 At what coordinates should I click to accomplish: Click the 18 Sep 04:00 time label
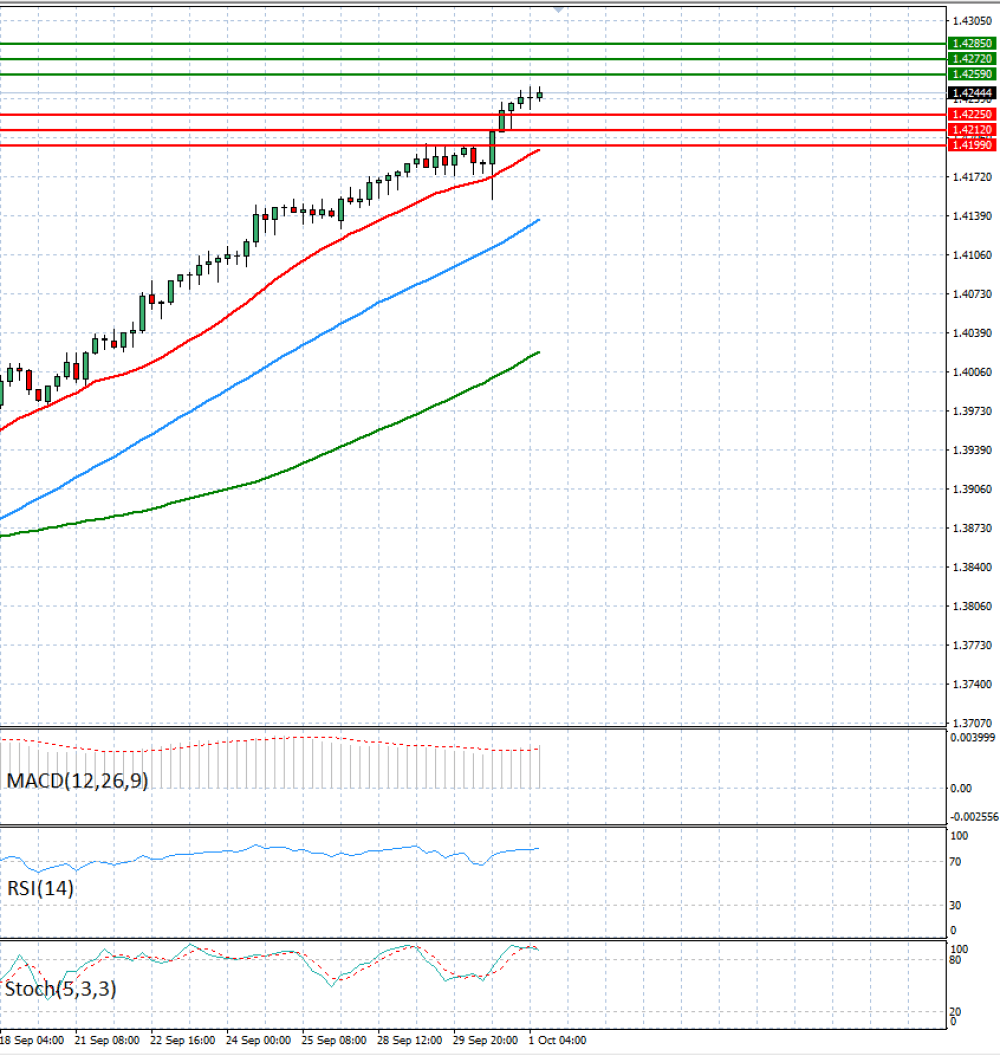(x=32, y=1041)
